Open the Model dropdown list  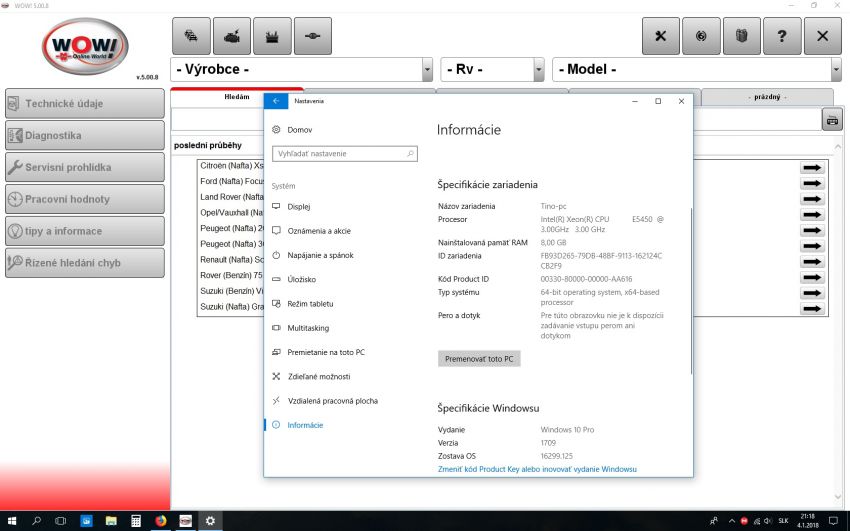pyautogui.click(x=835, y=70)
